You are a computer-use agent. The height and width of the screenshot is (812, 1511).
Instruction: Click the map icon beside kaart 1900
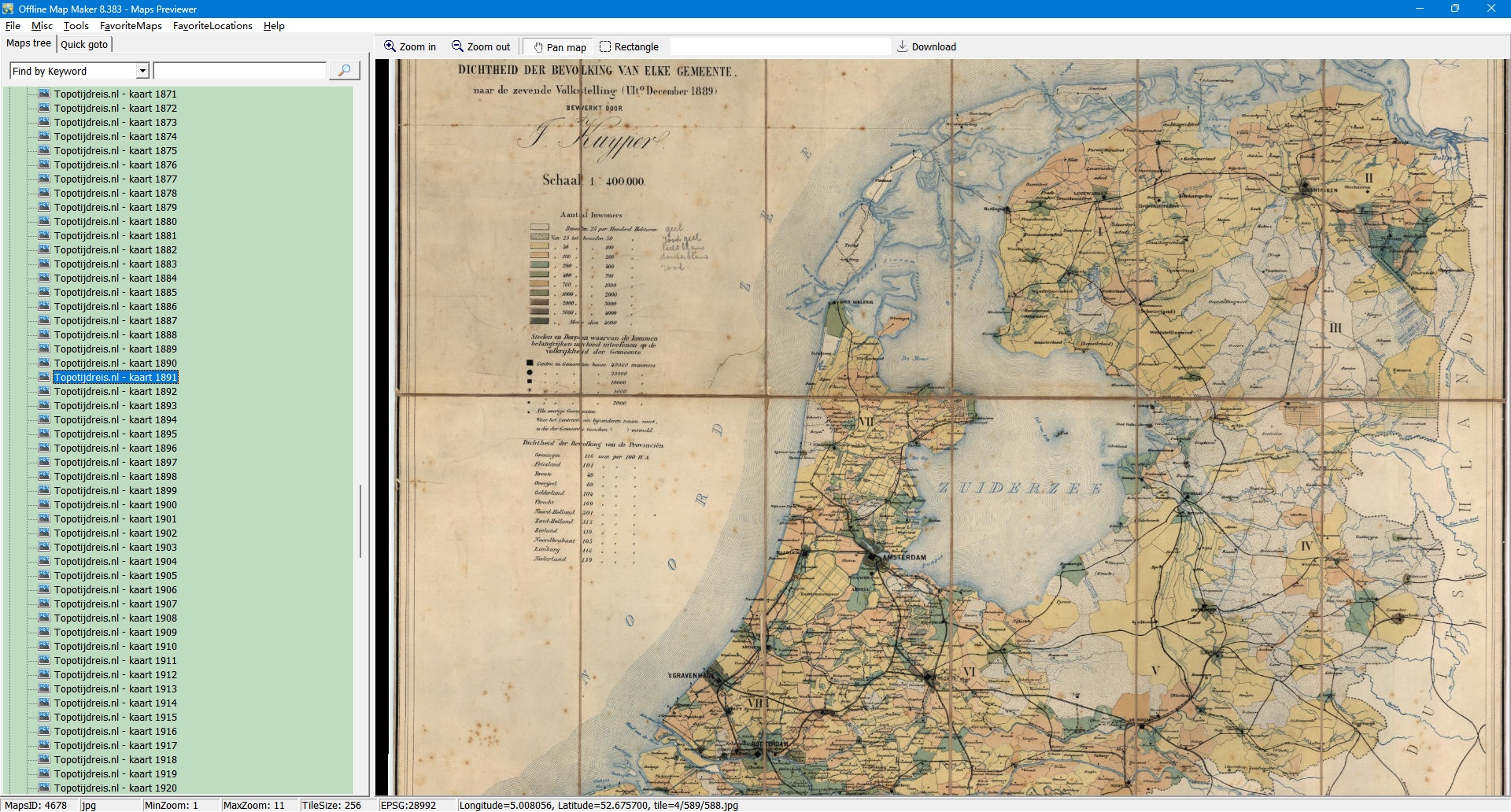click(x=44, y=504)
